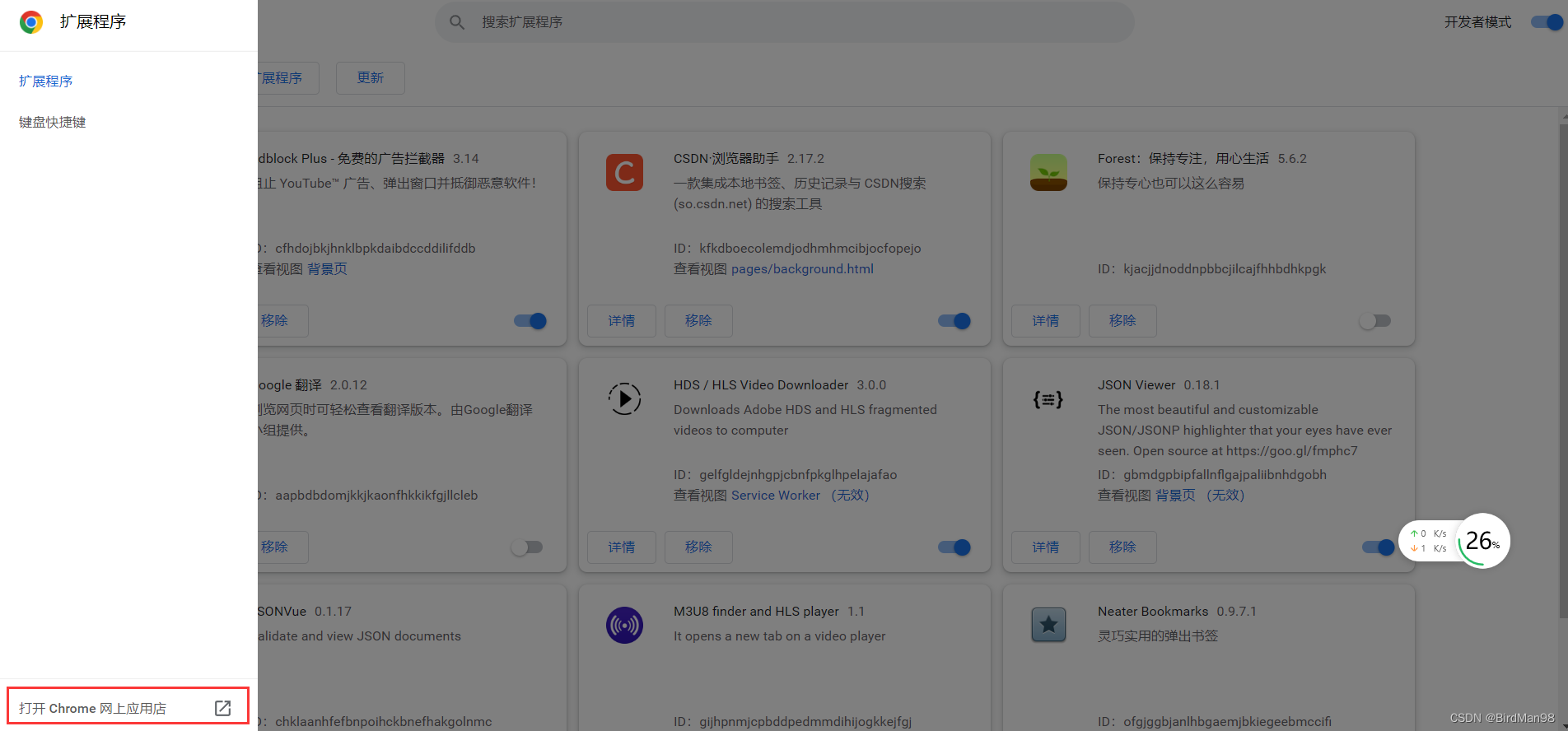This screenshot has height=731, width=1568.
Task: Remove HDS / HLS Video Downloader
Action: [698, 547]
